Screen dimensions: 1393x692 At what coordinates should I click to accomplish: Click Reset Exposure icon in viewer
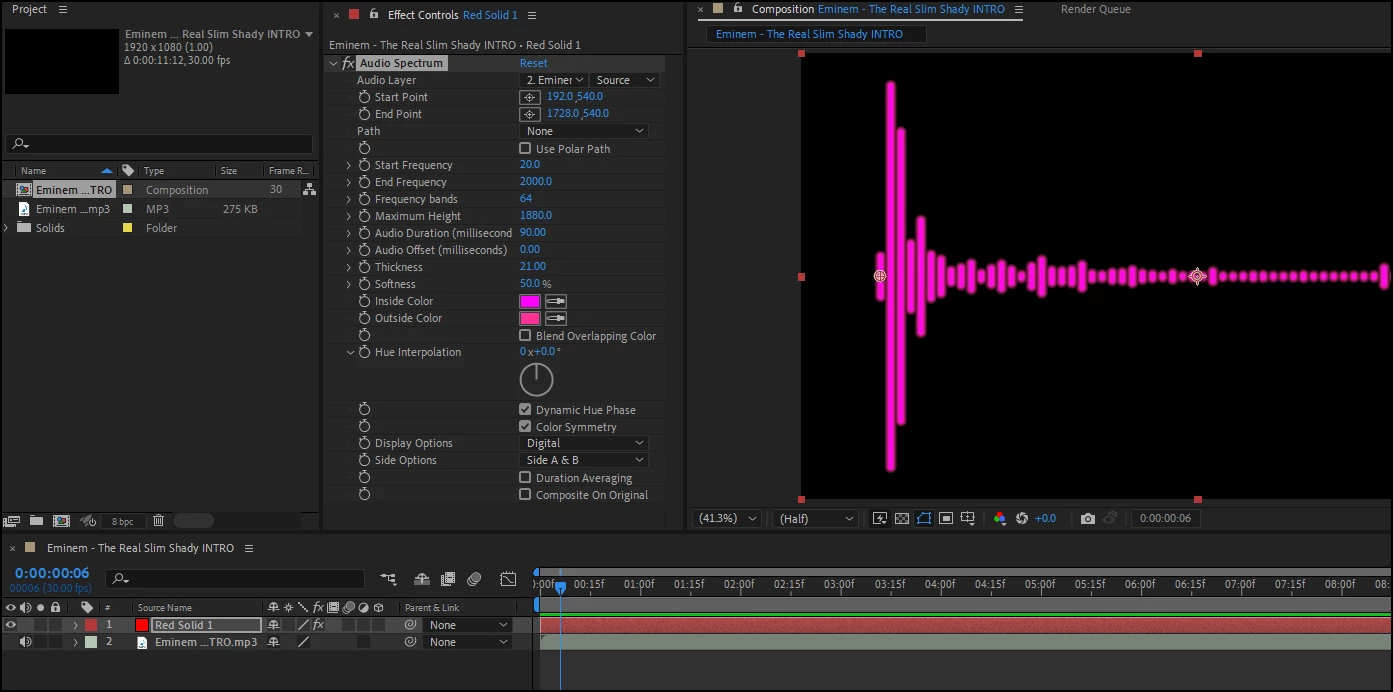[1022, 518]
